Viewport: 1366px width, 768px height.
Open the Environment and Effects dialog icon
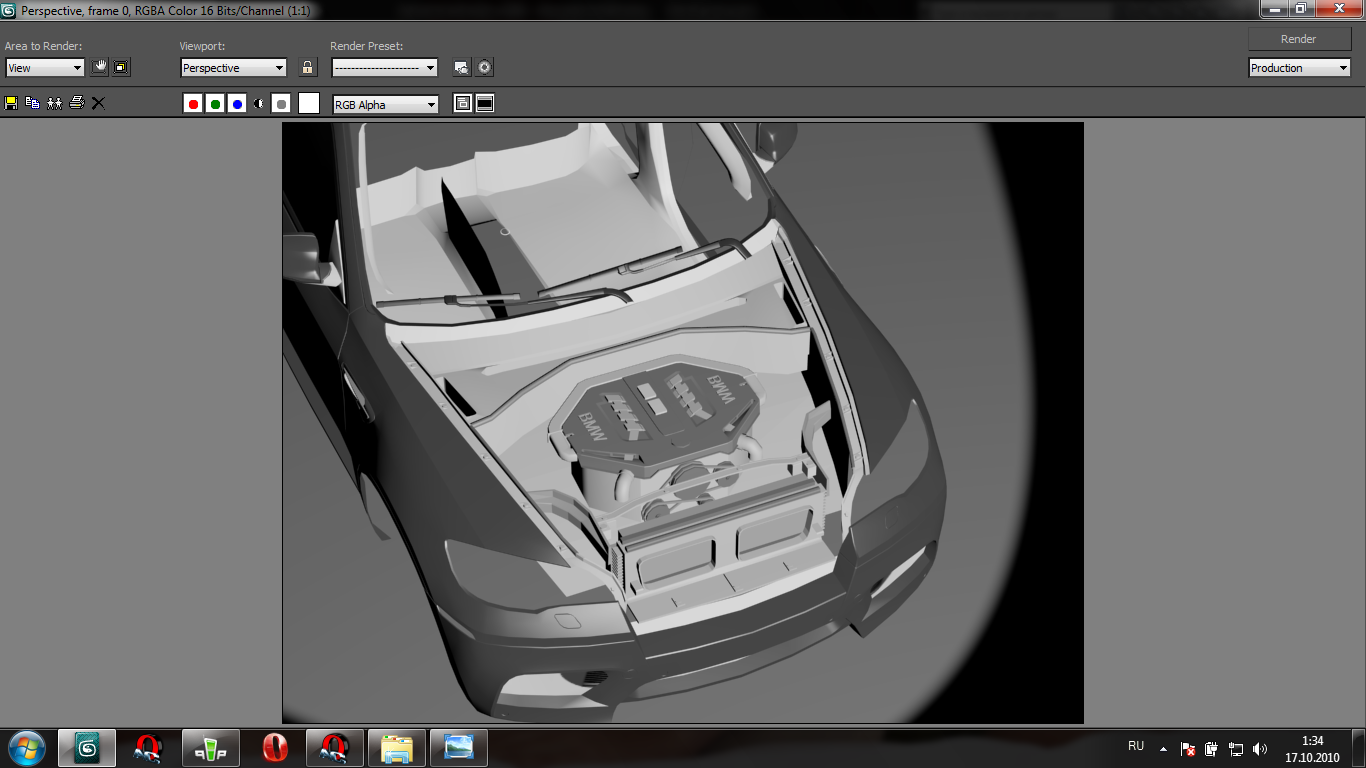485,67
